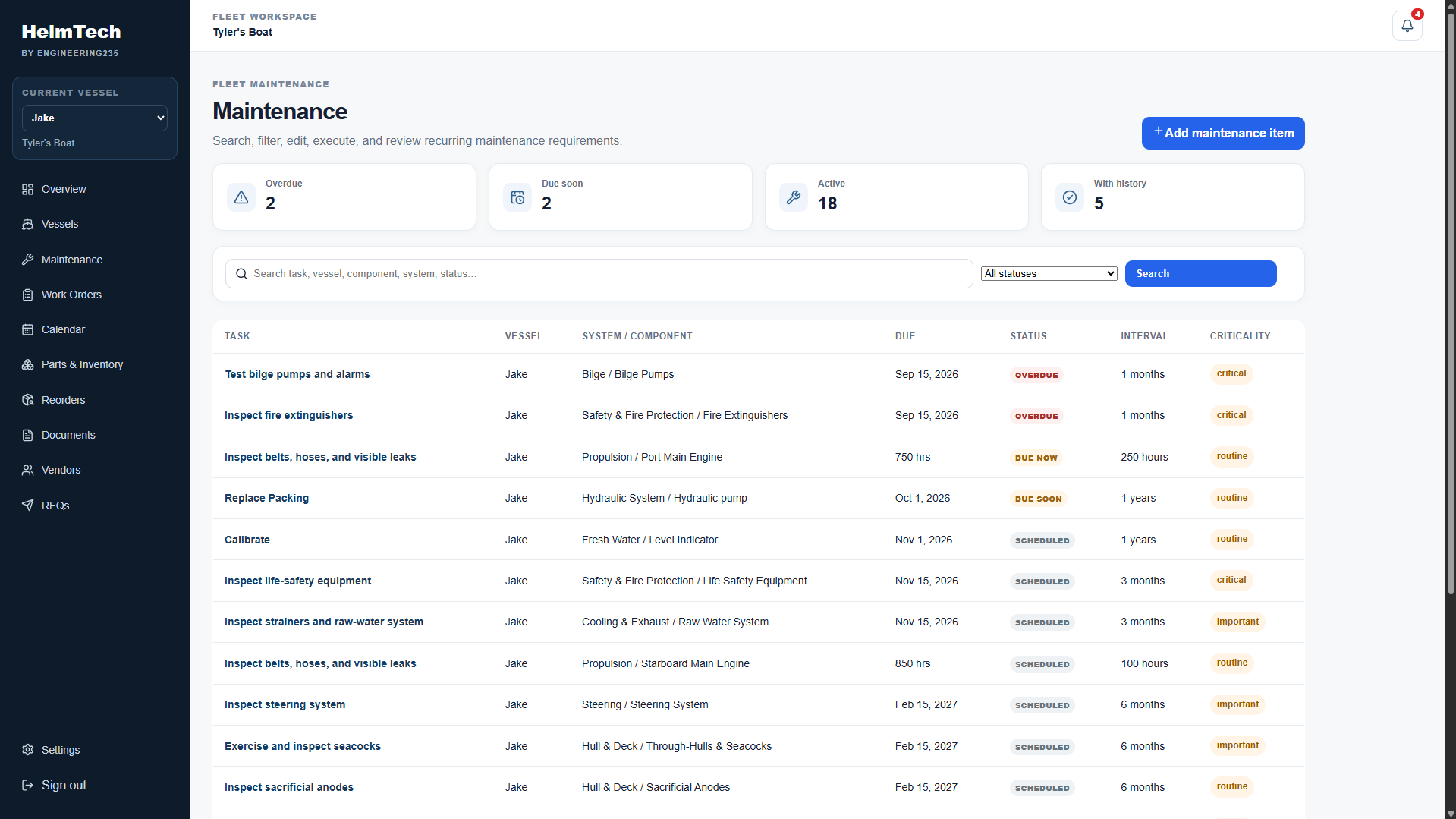Click DUE NOW status badge
1456x819 pixels.
coord(1036,458)
